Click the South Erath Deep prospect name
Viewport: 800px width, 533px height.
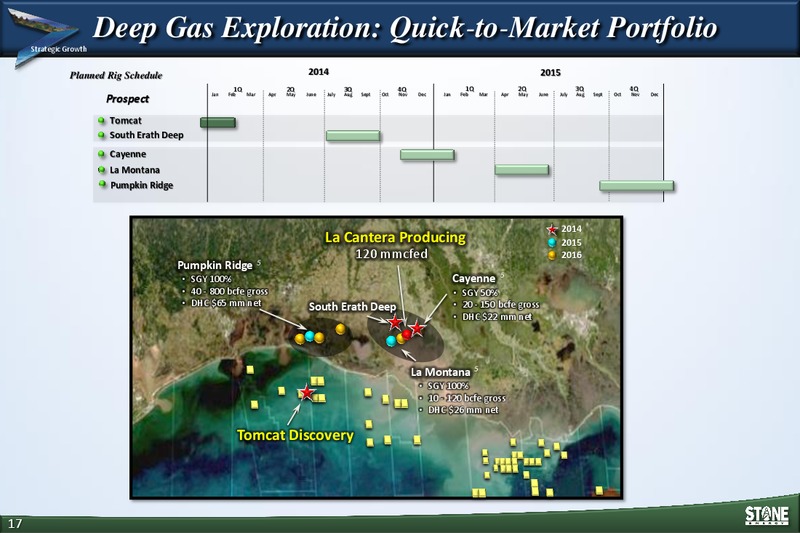[x=146, y=135]
